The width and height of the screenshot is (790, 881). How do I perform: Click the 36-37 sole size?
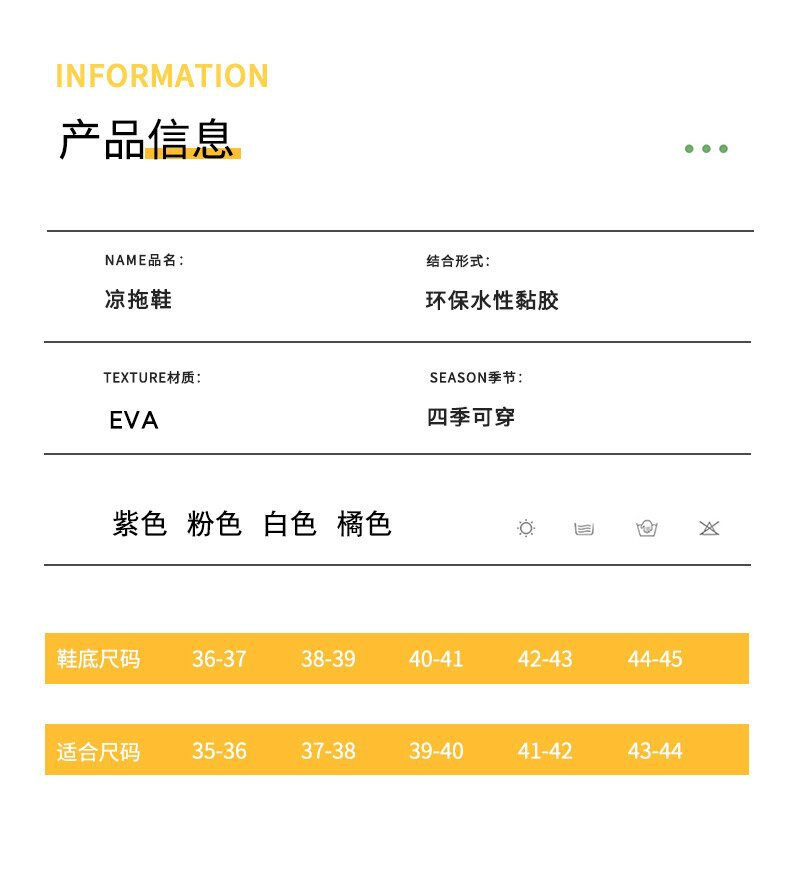(x=219, y=659)
